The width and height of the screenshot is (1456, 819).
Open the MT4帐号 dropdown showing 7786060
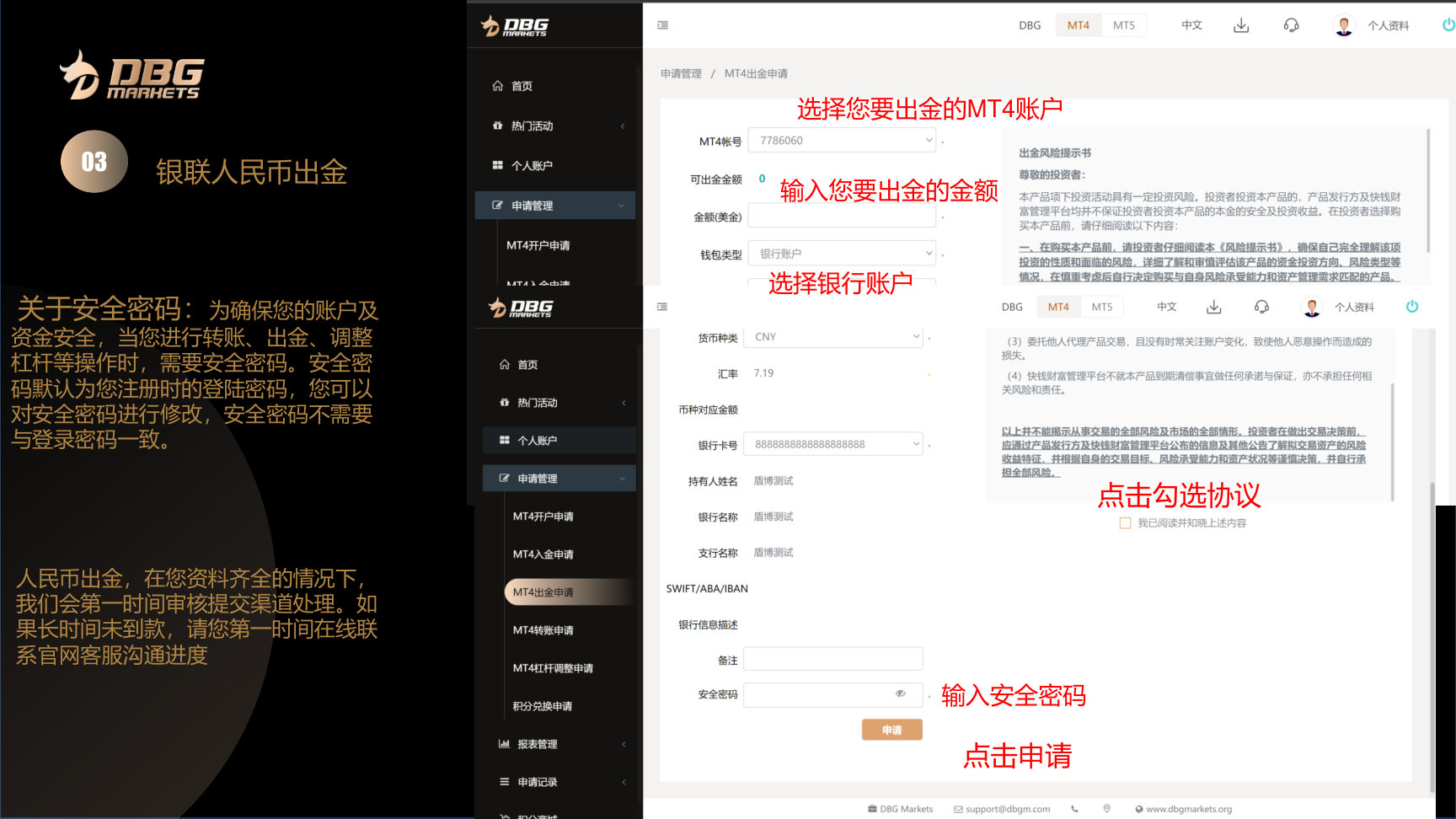point(842,141)
